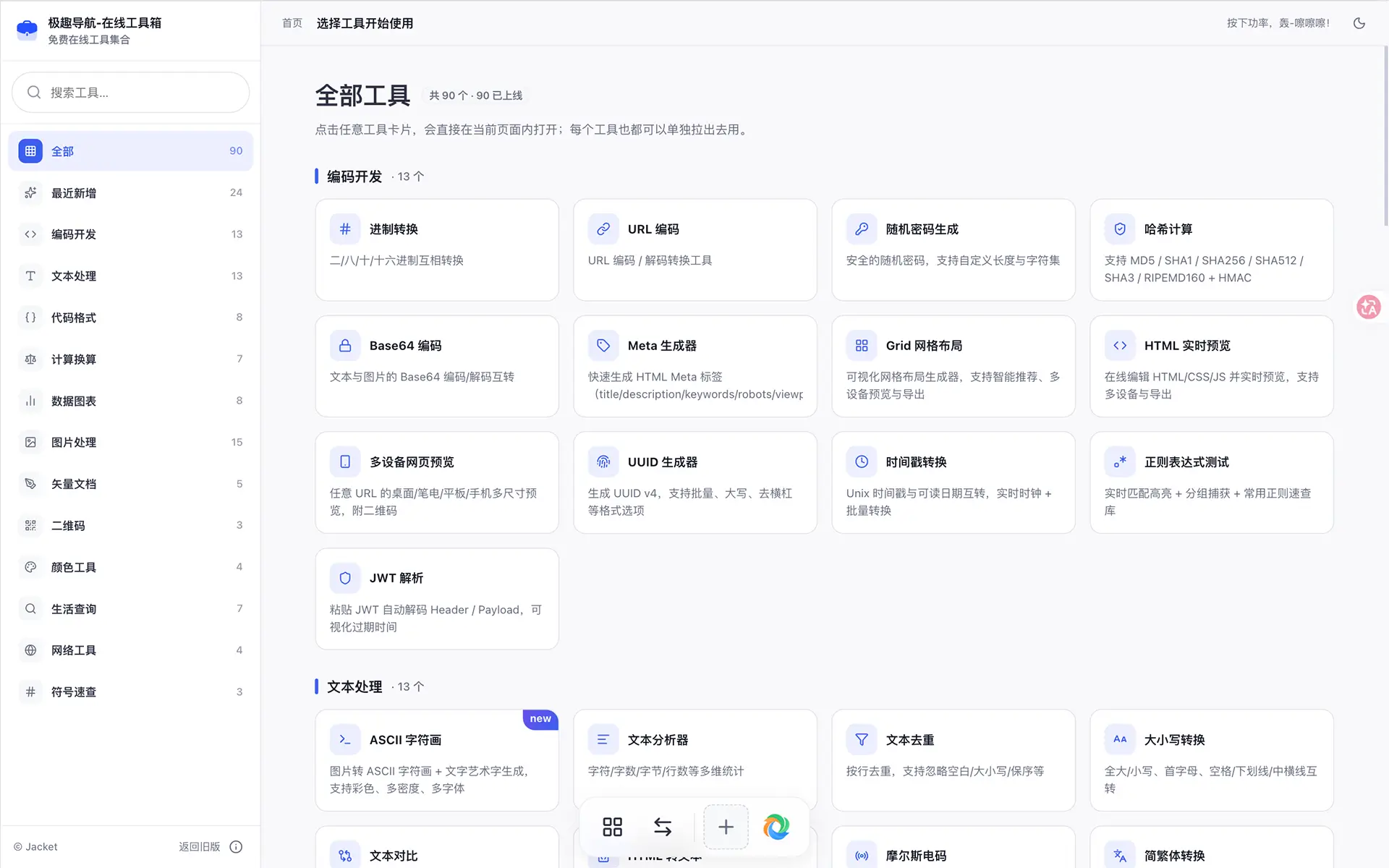This screenshot has width=1389, height=868.
Task: Open the 时间戳转换 clock icon
Action: (x=862, y=462)
